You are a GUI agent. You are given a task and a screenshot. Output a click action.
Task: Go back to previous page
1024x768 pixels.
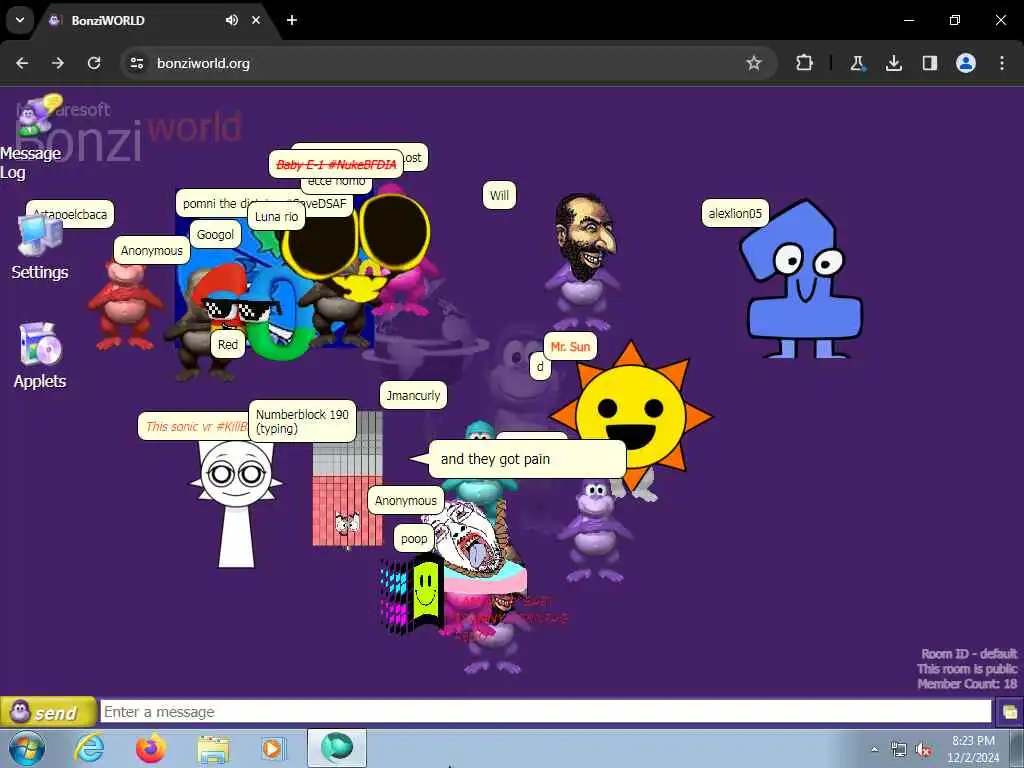pos(22,63)
